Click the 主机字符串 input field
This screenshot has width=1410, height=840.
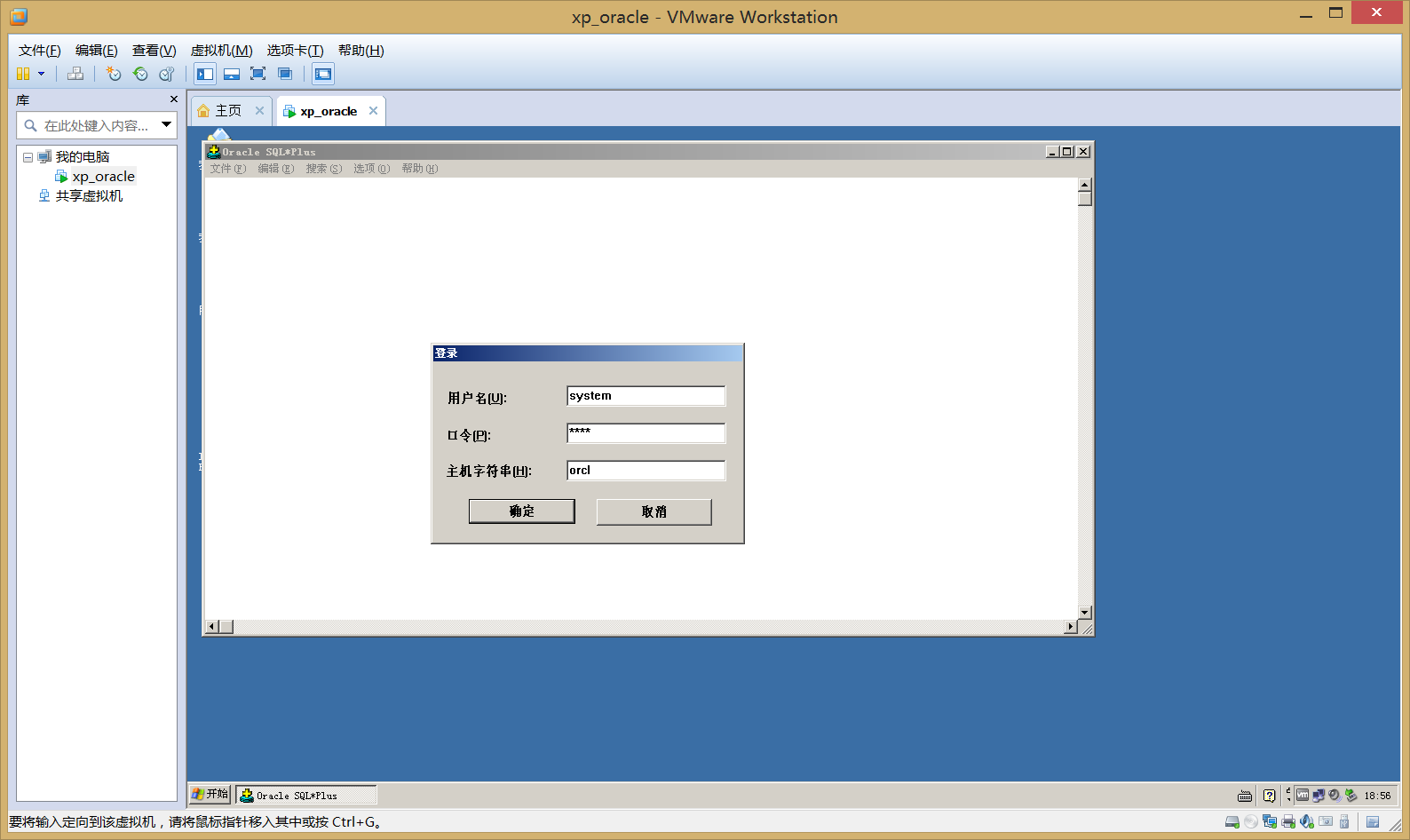(646, 471)
